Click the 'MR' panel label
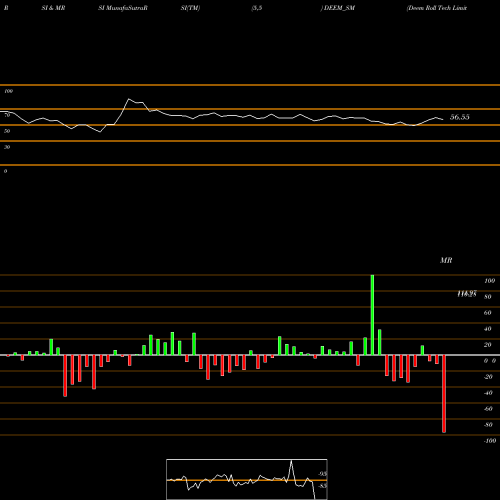The image size is (500, 500). pos(446,260)
